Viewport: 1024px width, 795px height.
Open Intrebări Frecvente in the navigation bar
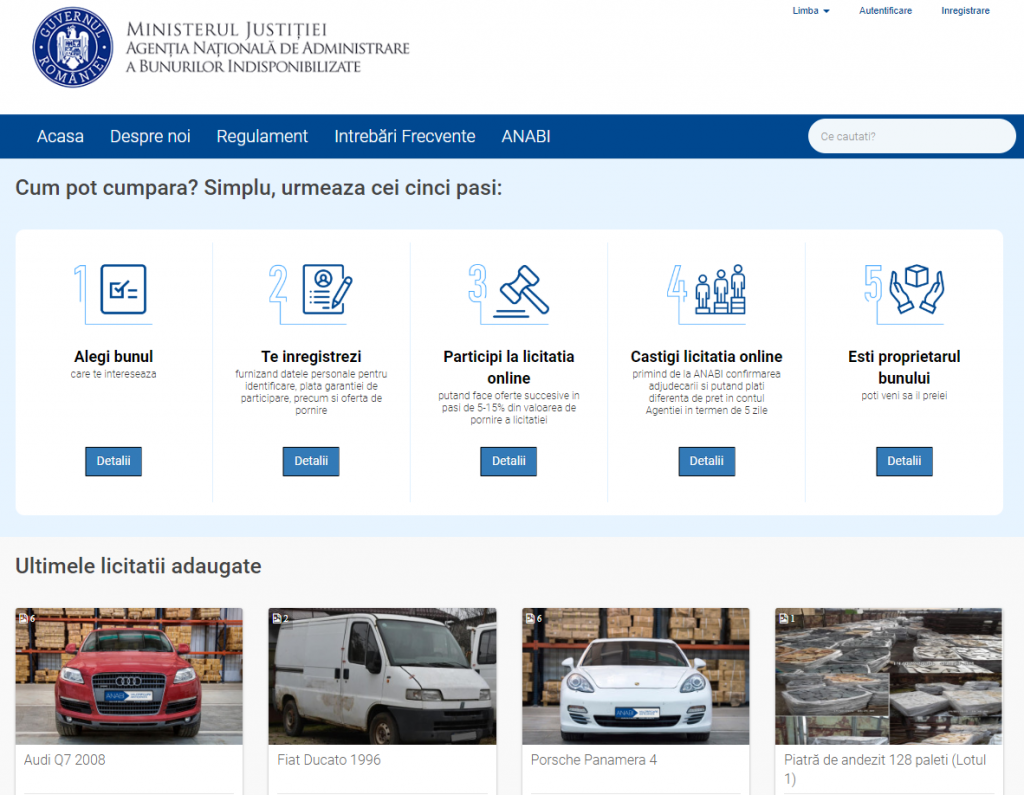pos(405,137)
